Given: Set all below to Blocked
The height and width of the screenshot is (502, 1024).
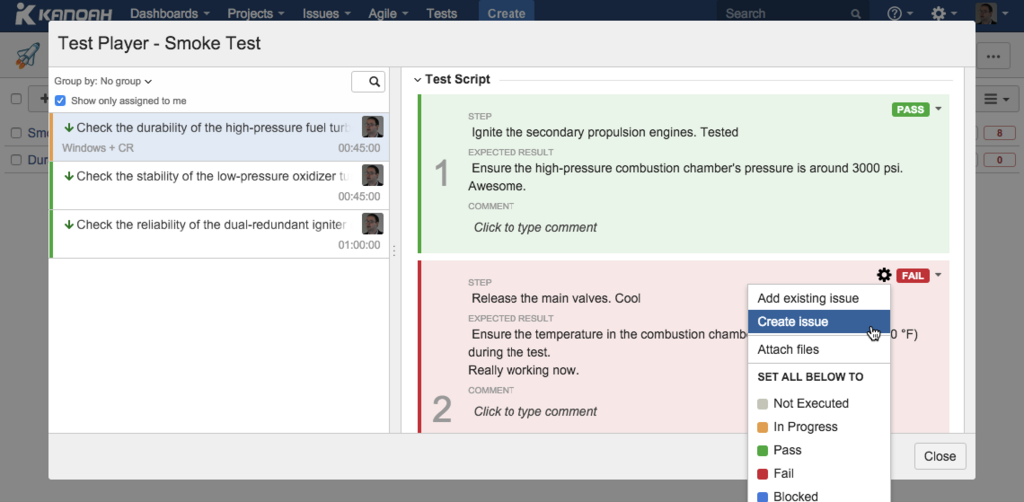Looking at the screenshot, I should tap(818, 495).
